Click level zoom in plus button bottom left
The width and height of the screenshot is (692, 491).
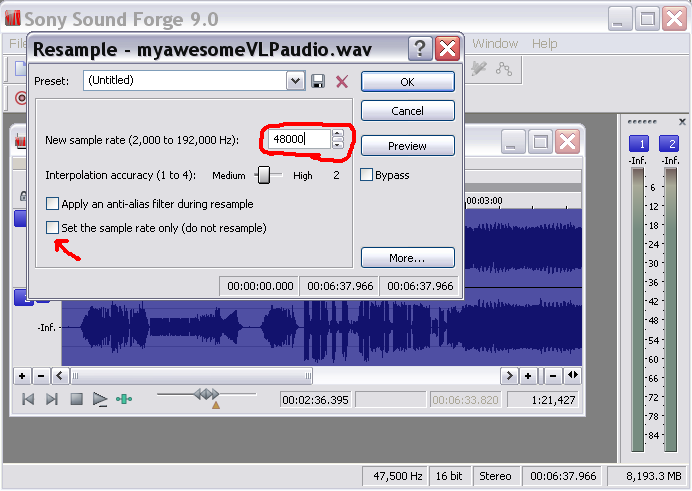[22, 376]
